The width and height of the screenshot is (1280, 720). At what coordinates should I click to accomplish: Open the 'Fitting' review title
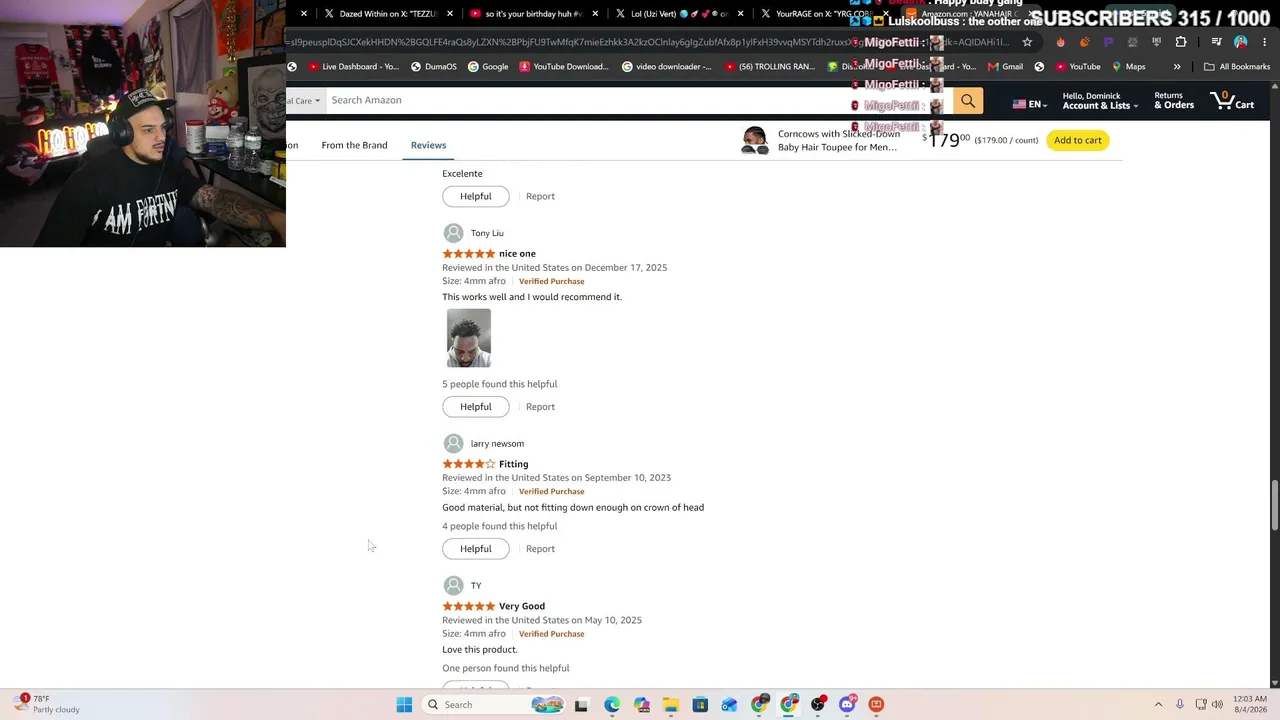(x=513, y=464)
